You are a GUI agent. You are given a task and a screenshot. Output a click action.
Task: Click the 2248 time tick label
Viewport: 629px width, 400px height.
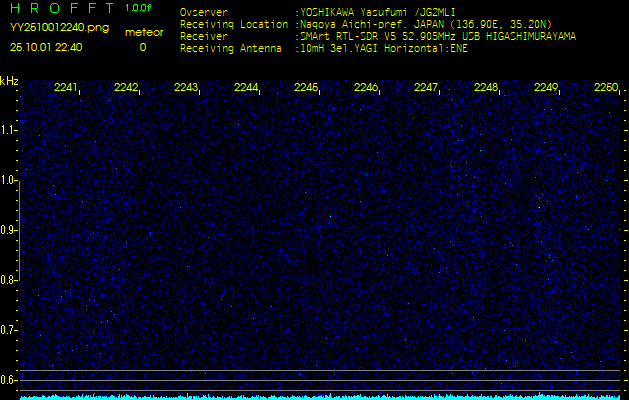pyautogui.click(x=486, y=88)
